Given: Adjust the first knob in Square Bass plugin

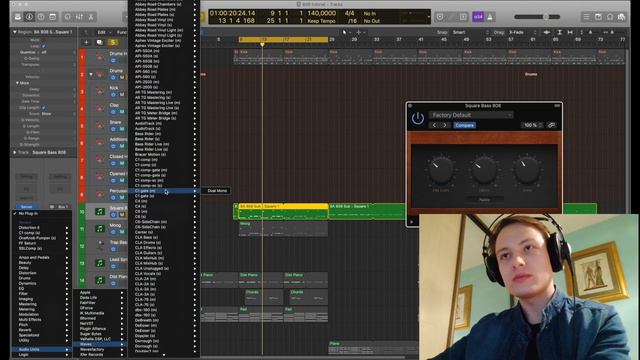Looking at the screenshot, I should coord(441,170).
